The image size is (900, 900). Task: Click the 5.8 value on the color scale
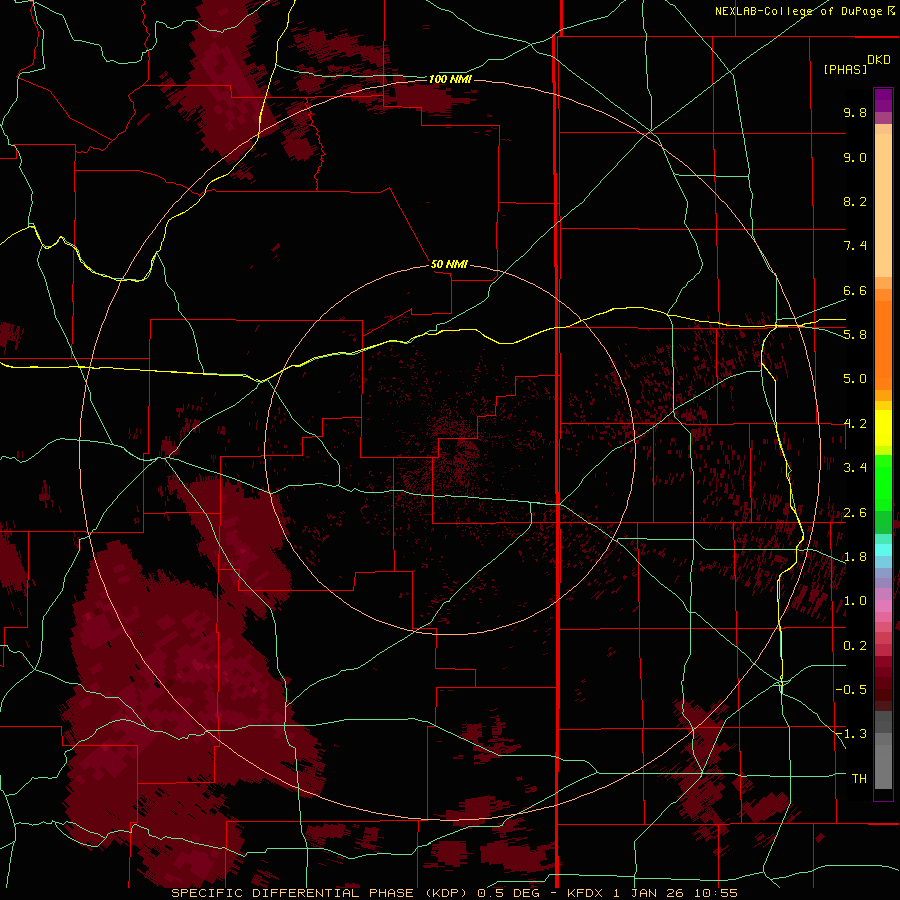[855, 335]
